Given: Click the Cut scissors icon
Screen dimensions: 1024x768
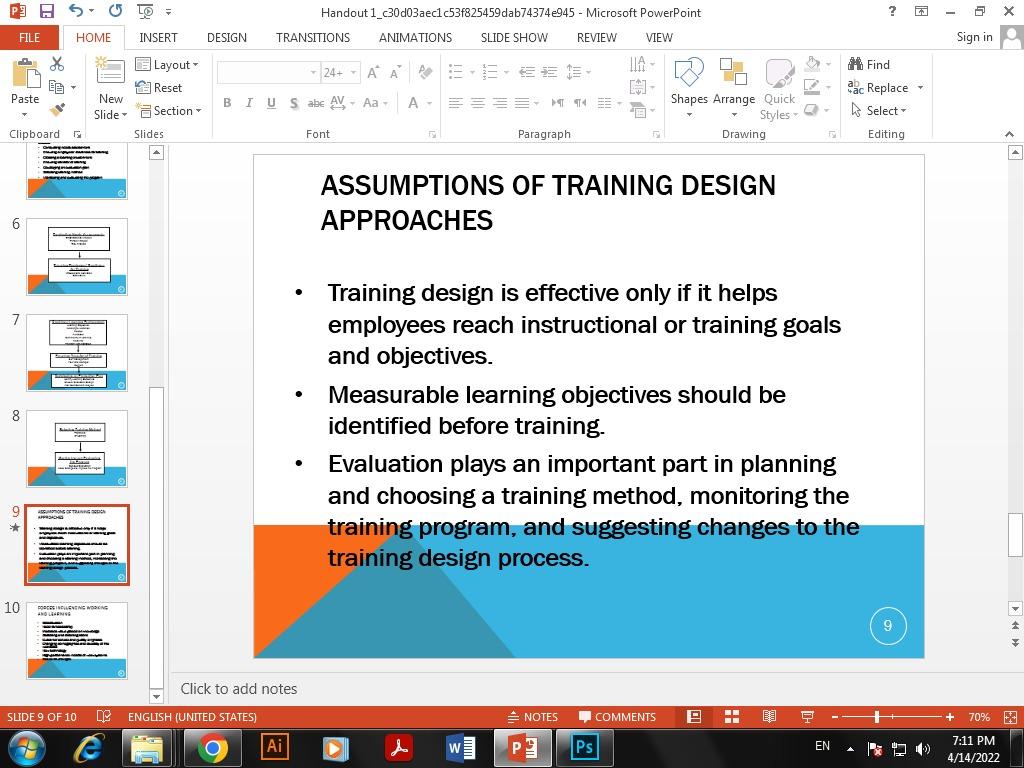Looking at the screenshot, I should (57, 63).
